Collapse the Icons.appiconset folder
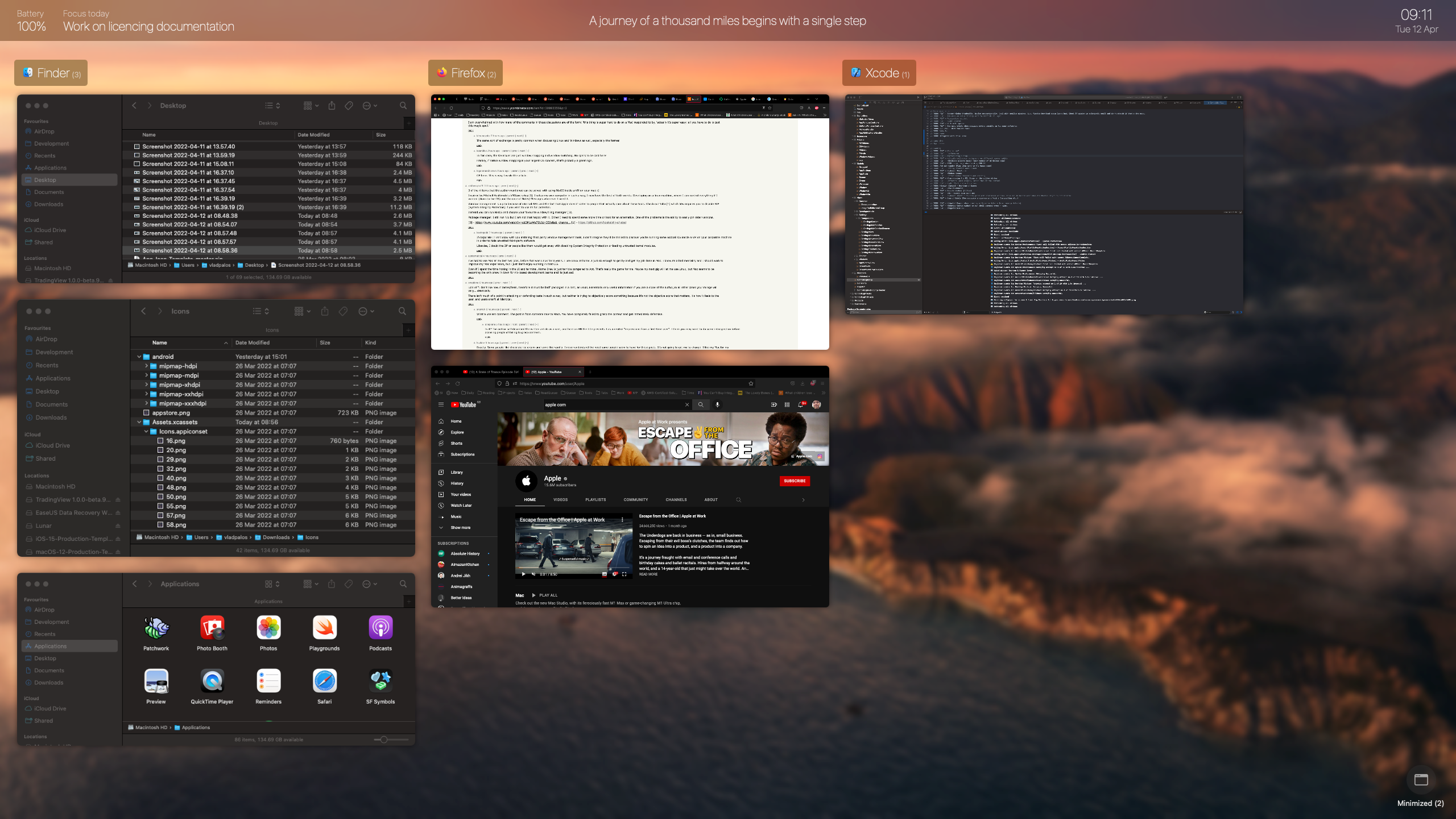Image resolution: width=1456 pixels, height=819 pixels. [x=146, y=432]
